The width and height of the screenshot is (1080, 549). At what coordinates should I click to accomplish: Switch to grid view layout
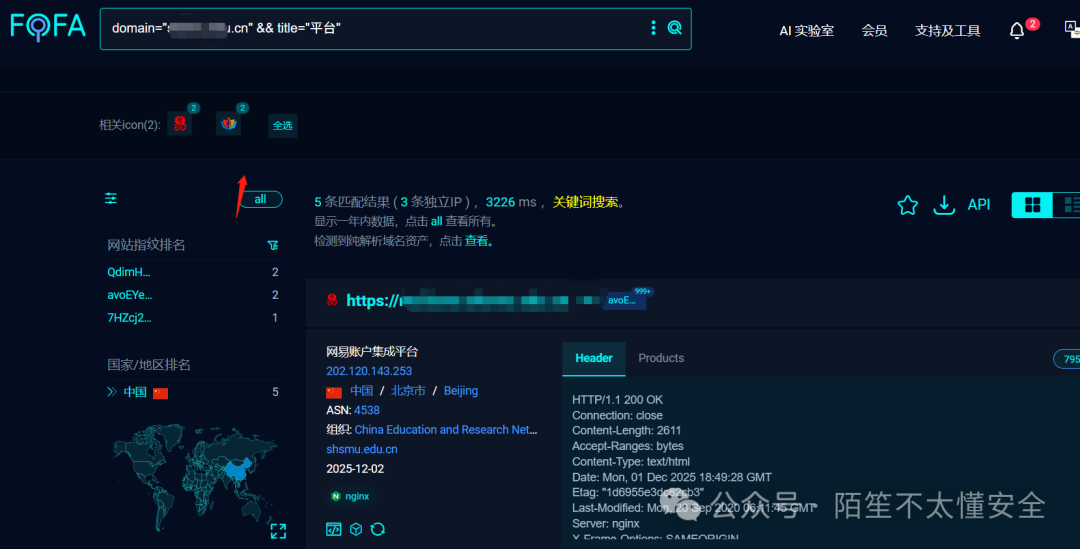(1032, 205)
